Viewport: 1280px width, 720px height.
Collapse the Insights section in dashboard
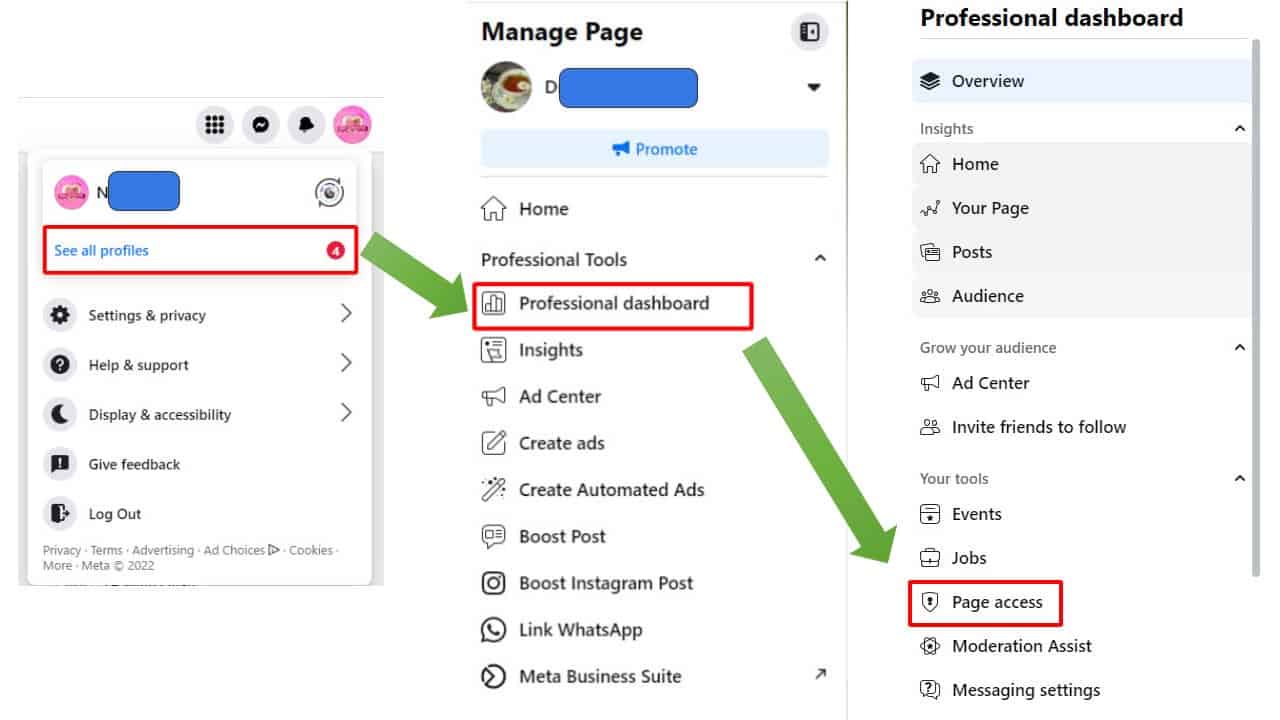tap(1240, 129)
